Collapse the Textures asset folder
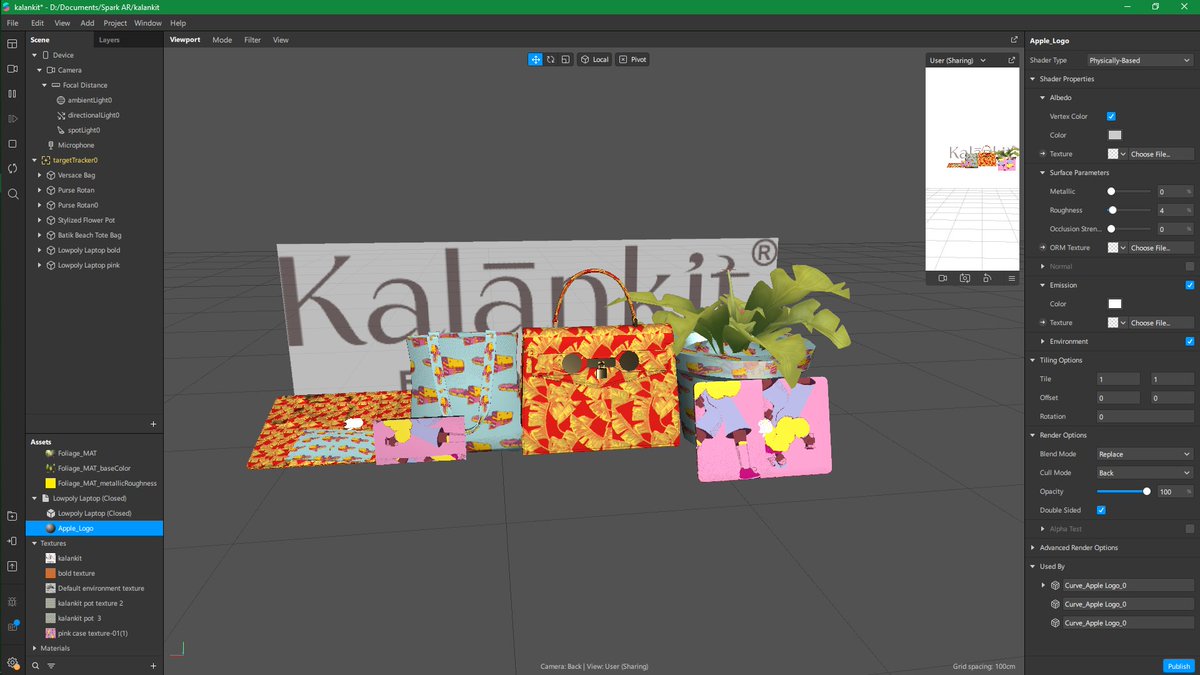 tap(34, 543)
